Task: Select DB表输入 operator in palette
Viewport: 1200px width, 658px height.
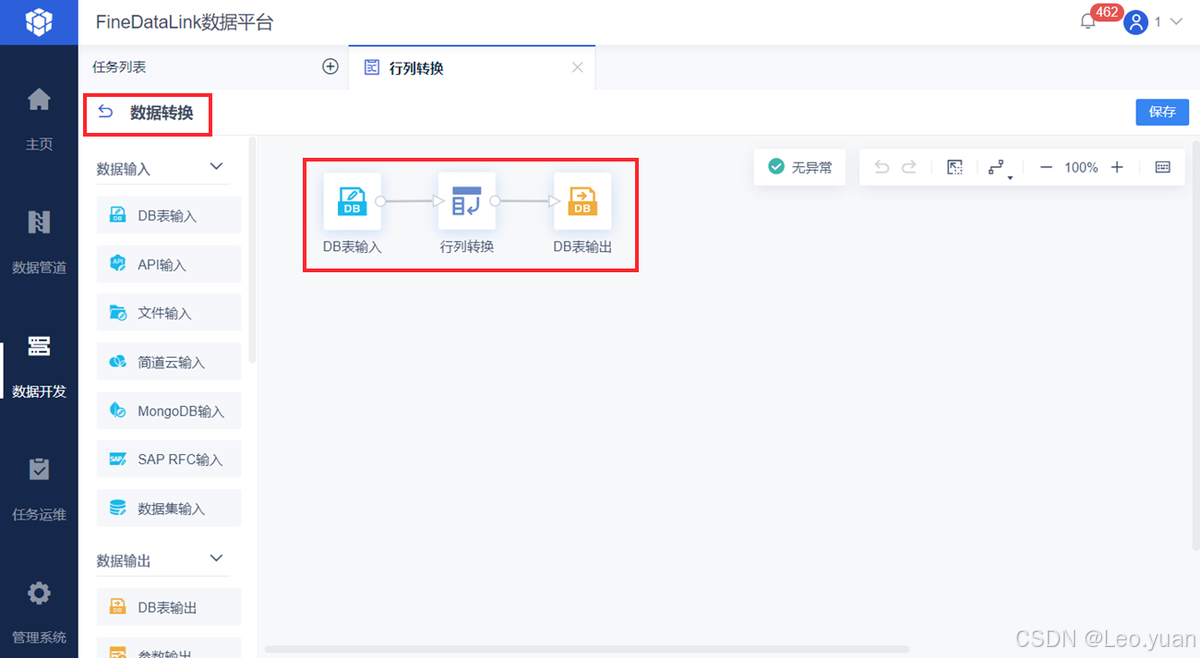Action: coord(169,215)
